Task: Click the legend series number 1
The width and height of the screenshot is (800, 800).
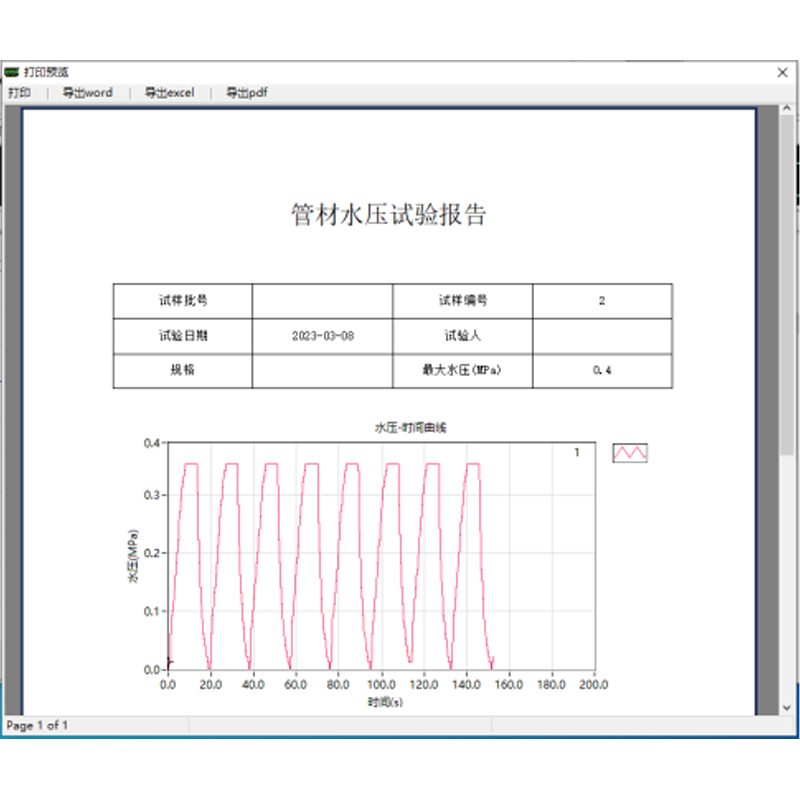Action: pyautogui.click(x=577, y=453)
